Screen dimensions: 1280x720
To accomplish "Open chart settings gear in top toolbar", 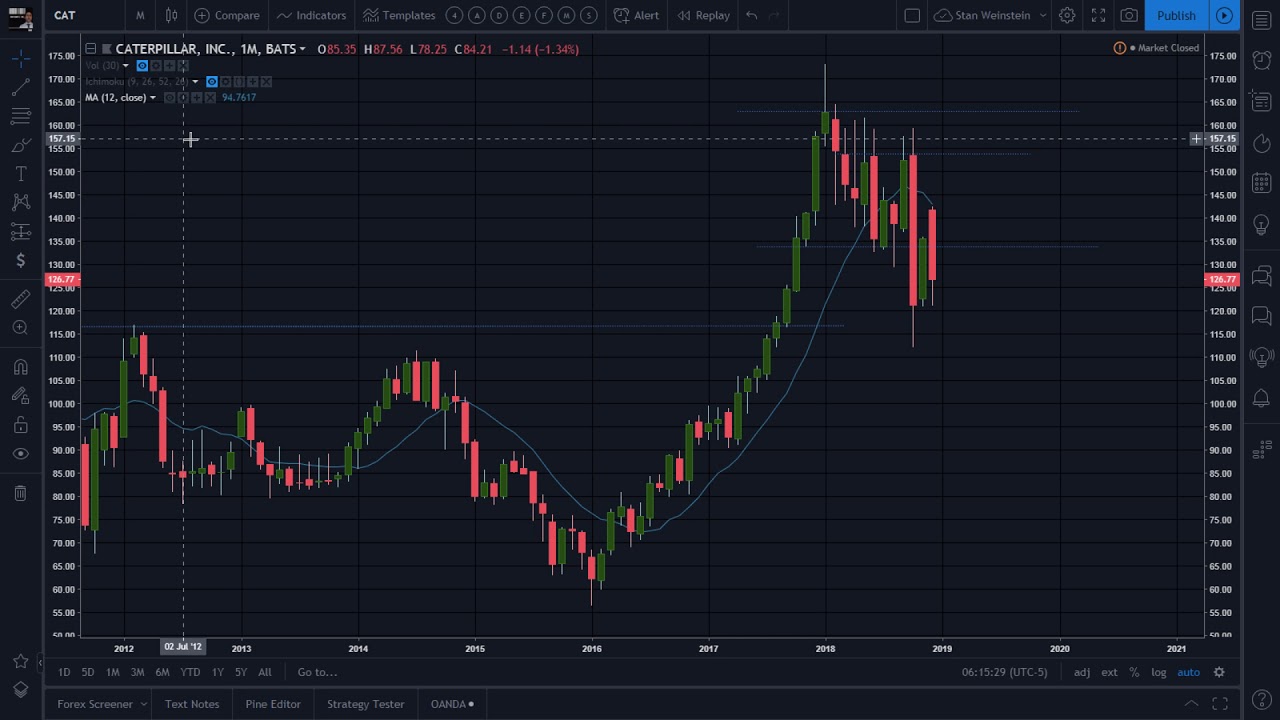I will click(1067, 15).
